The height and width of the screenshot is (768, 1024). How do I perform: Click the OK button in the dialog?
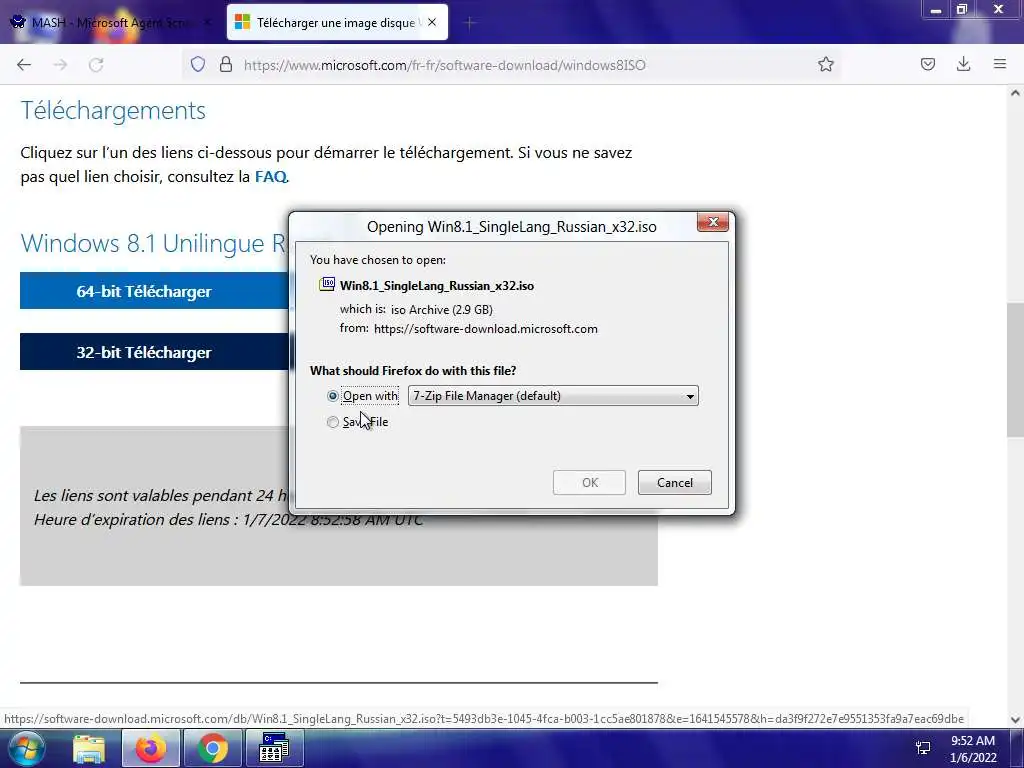coord(589,483)
